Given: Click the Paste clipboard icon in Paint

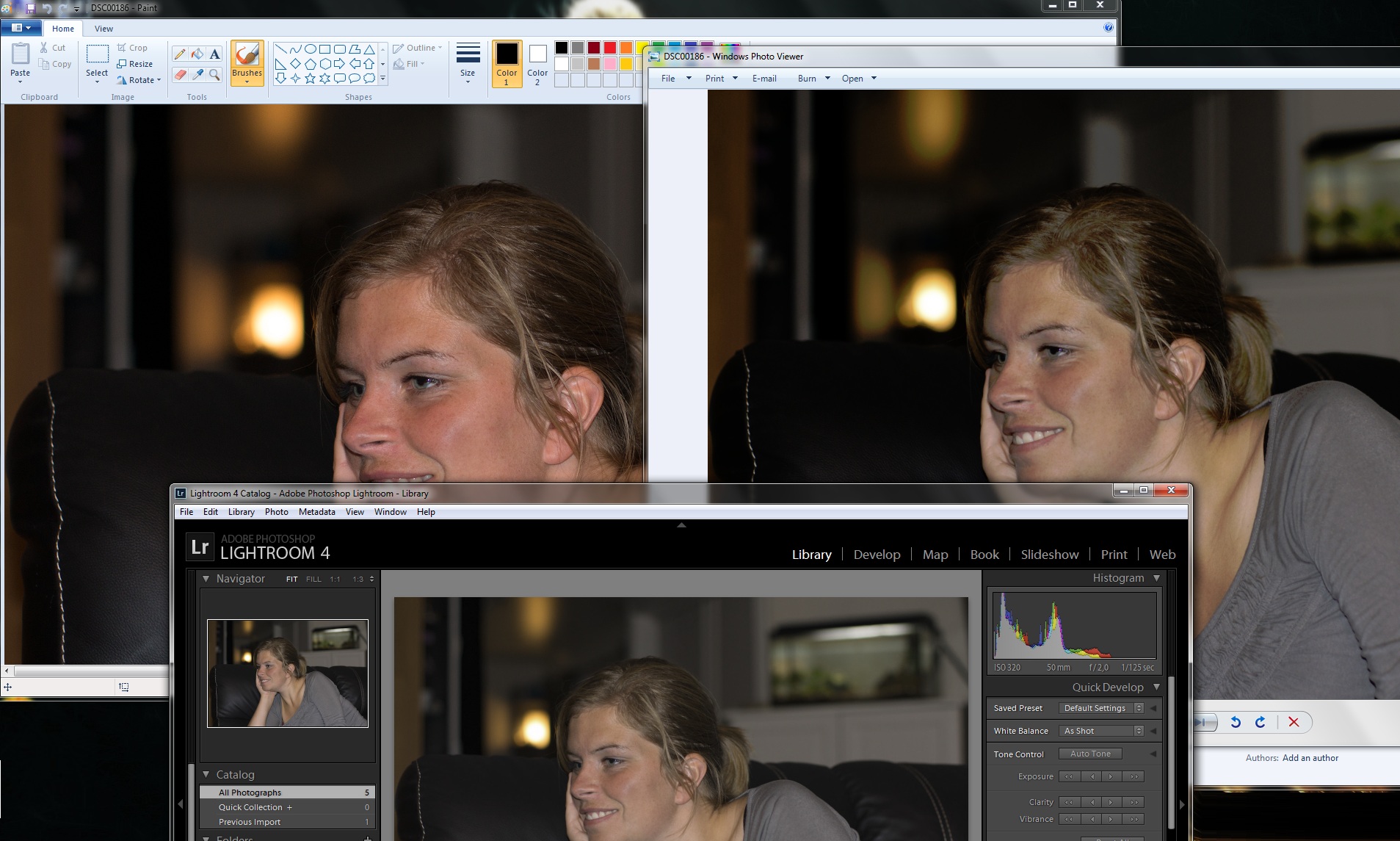Looking at the screenshot, I should tap(21, 54).
